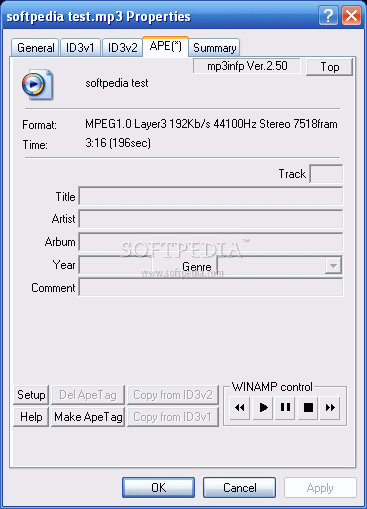Switch to the General tab

35,48
